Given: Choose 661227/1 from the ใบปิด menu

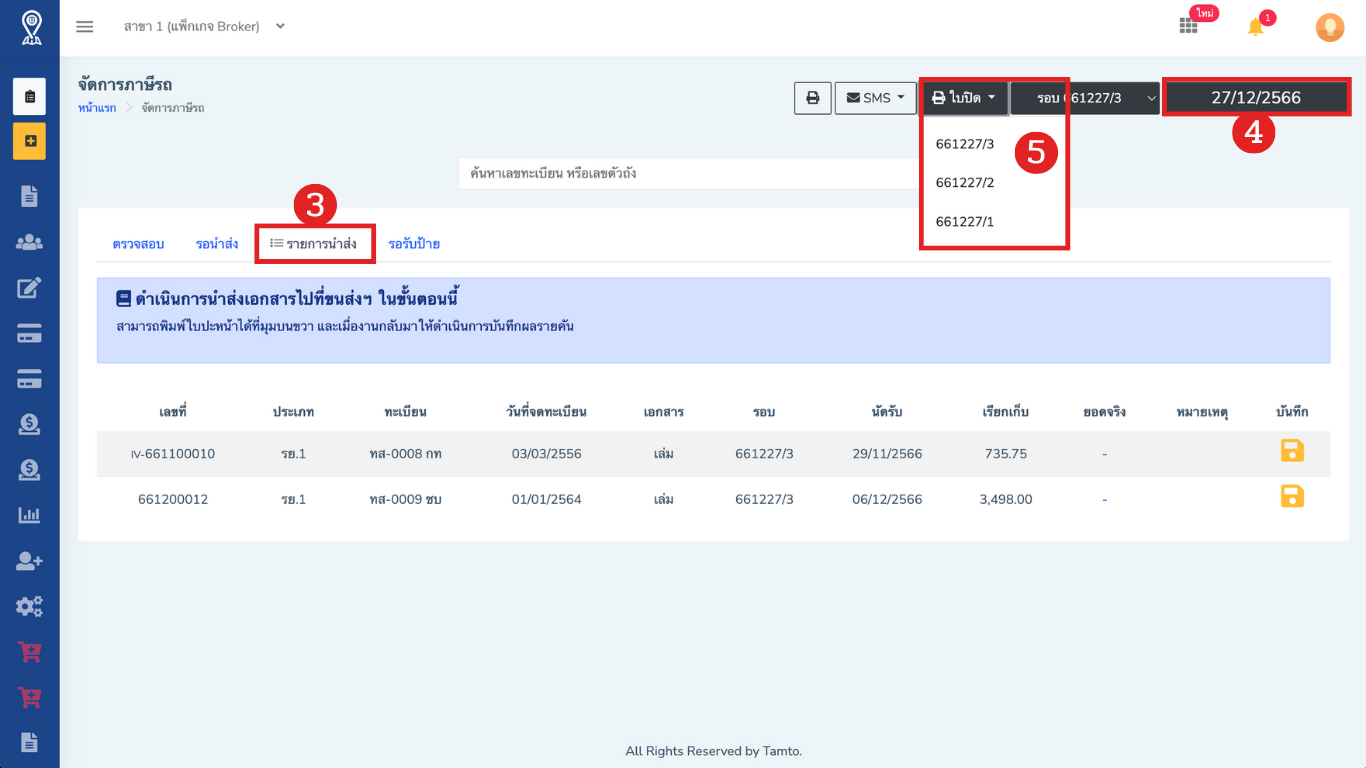Looking at the screenshot, I should pyautogui.click(x=965, y=222).
